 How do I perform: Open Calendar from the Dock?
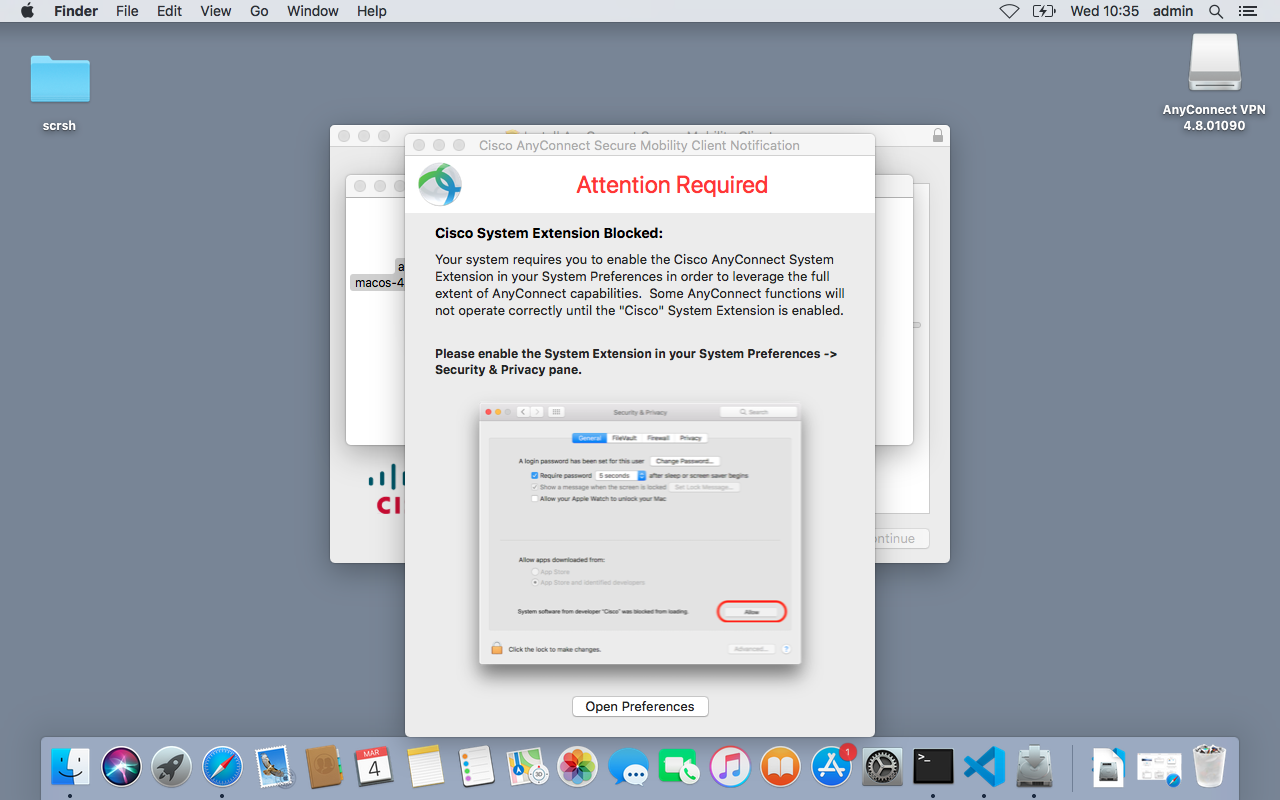(x=374, y=767)
